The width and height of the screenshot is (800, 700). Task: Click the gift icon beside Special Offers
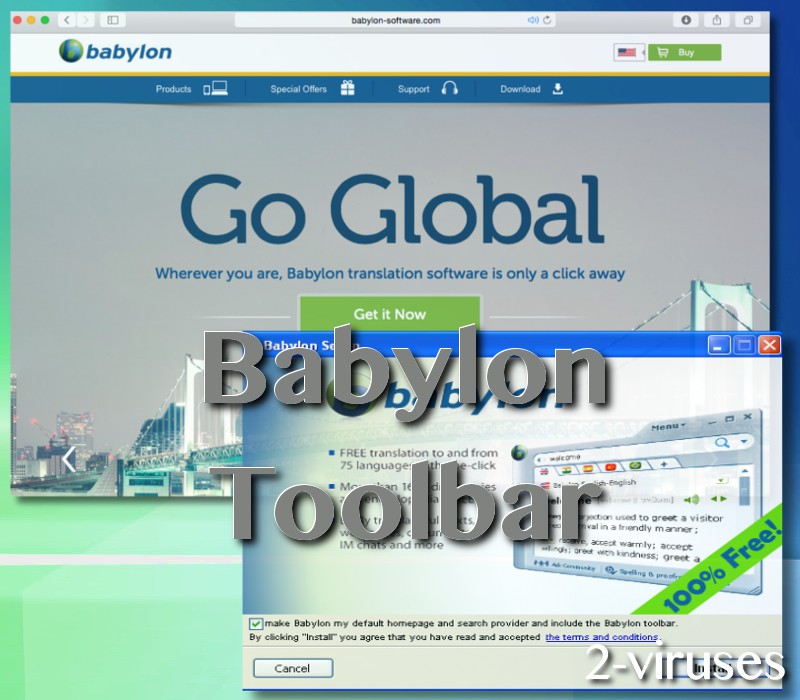347,88
